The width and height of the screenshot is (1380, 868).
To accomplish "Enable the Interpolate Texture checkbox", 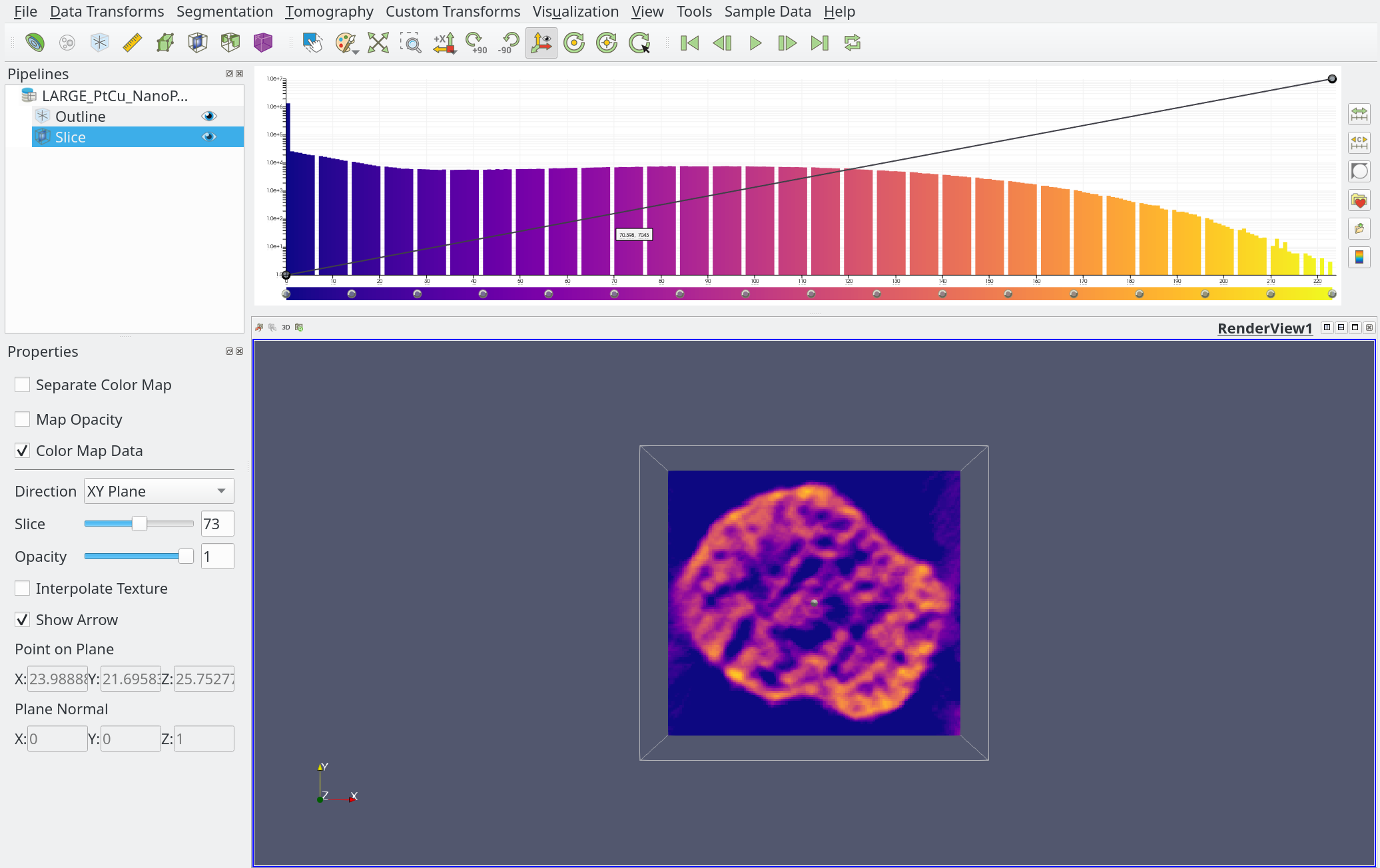I will click(22, 588).
